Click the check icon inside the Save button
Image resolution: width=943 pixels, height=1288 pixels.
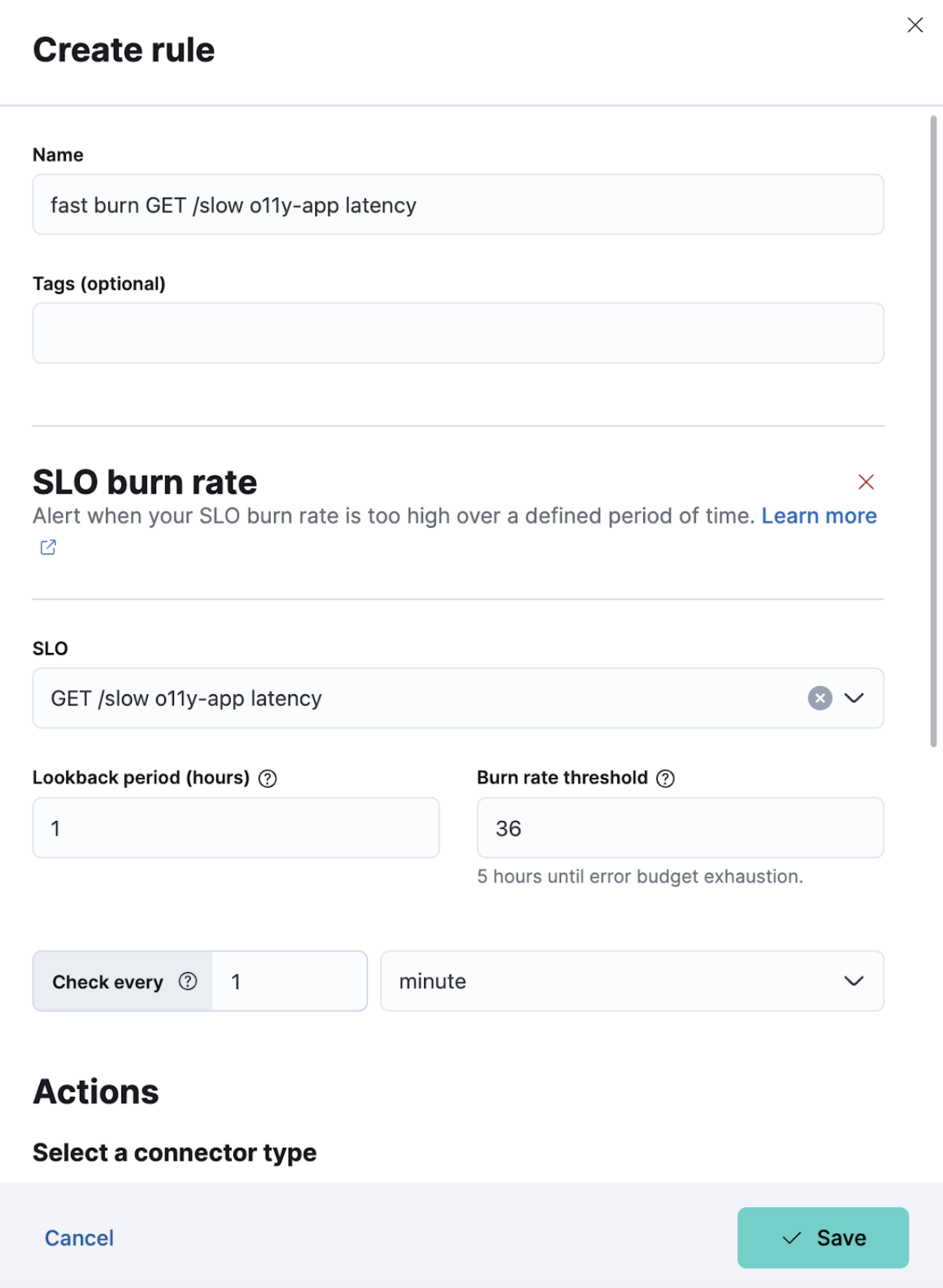point(793,1238)
